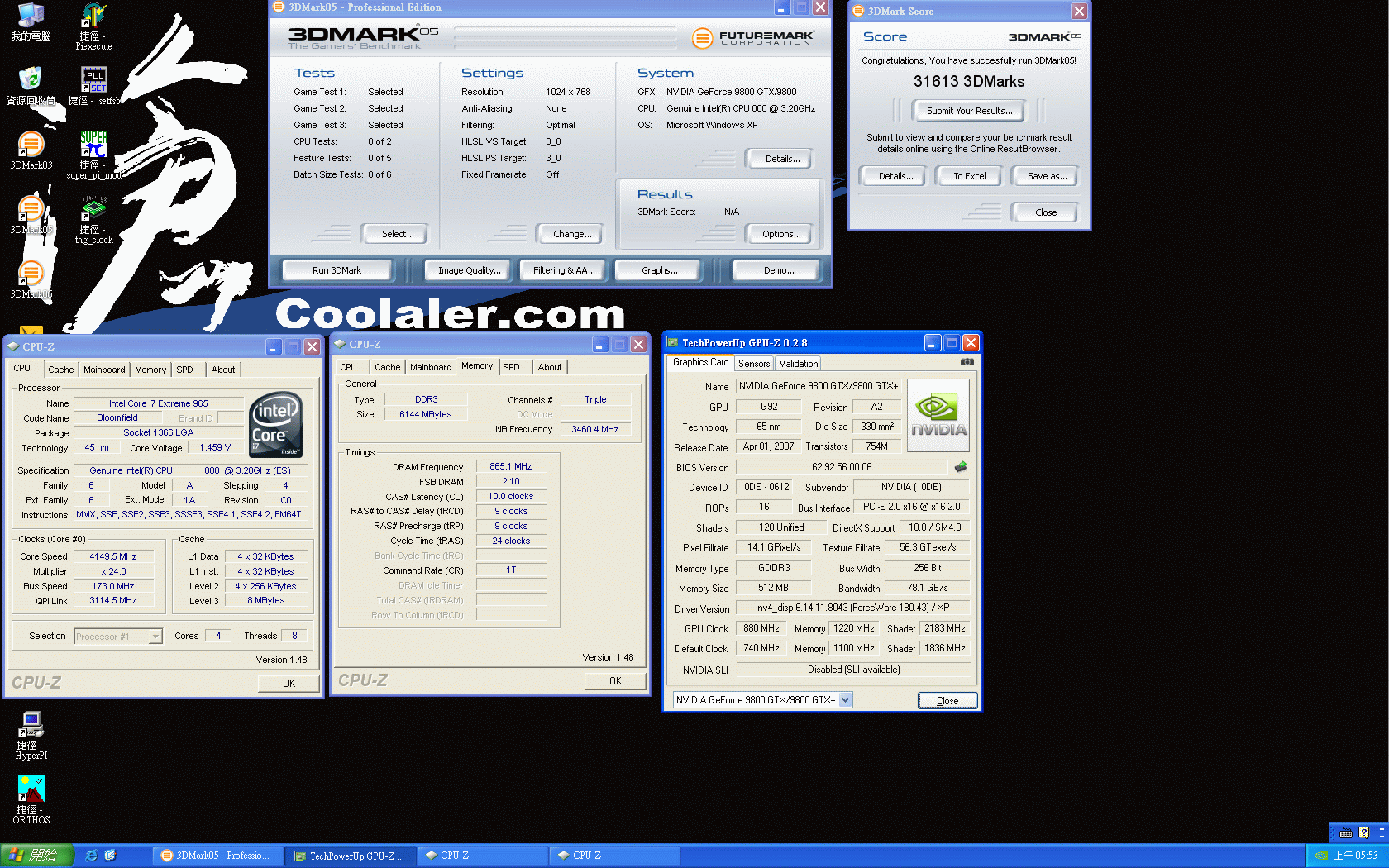
Task: Click Close button in GPU-Z
Action: (947, 700)
